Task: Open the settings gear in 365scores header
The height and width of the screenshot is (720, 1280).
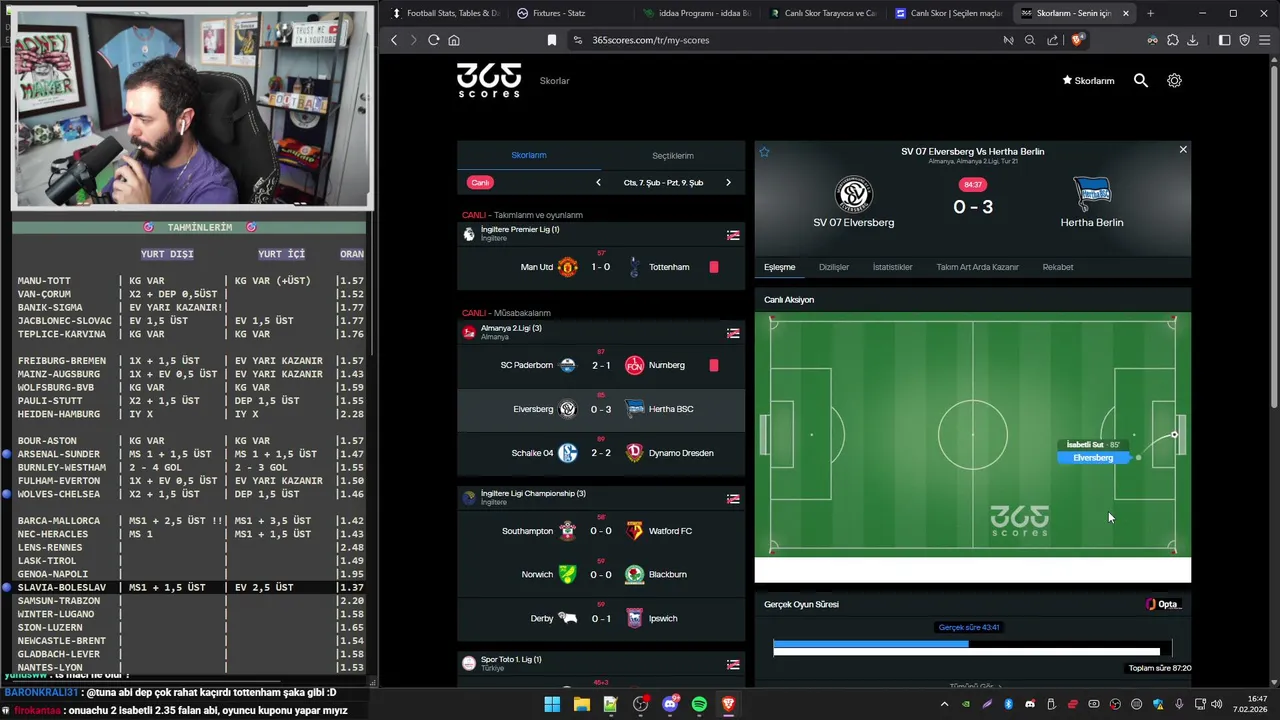Action: click(1174, 80)
